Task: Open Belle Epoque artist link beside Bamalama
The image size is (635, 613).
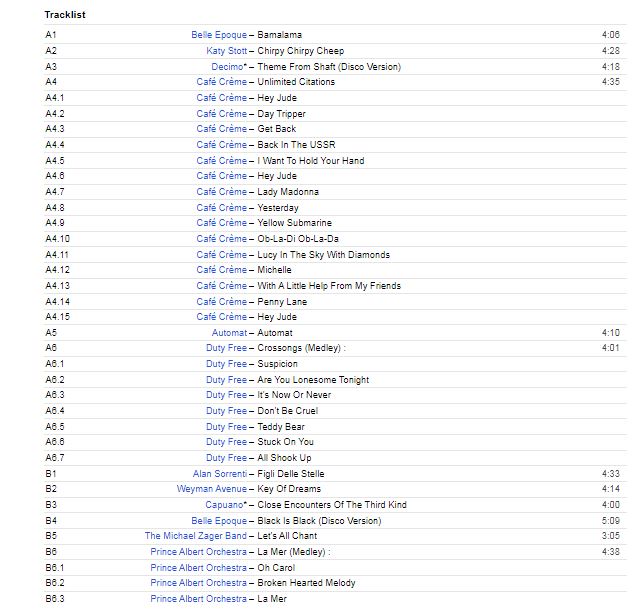Action: click(x=218, y=35)
